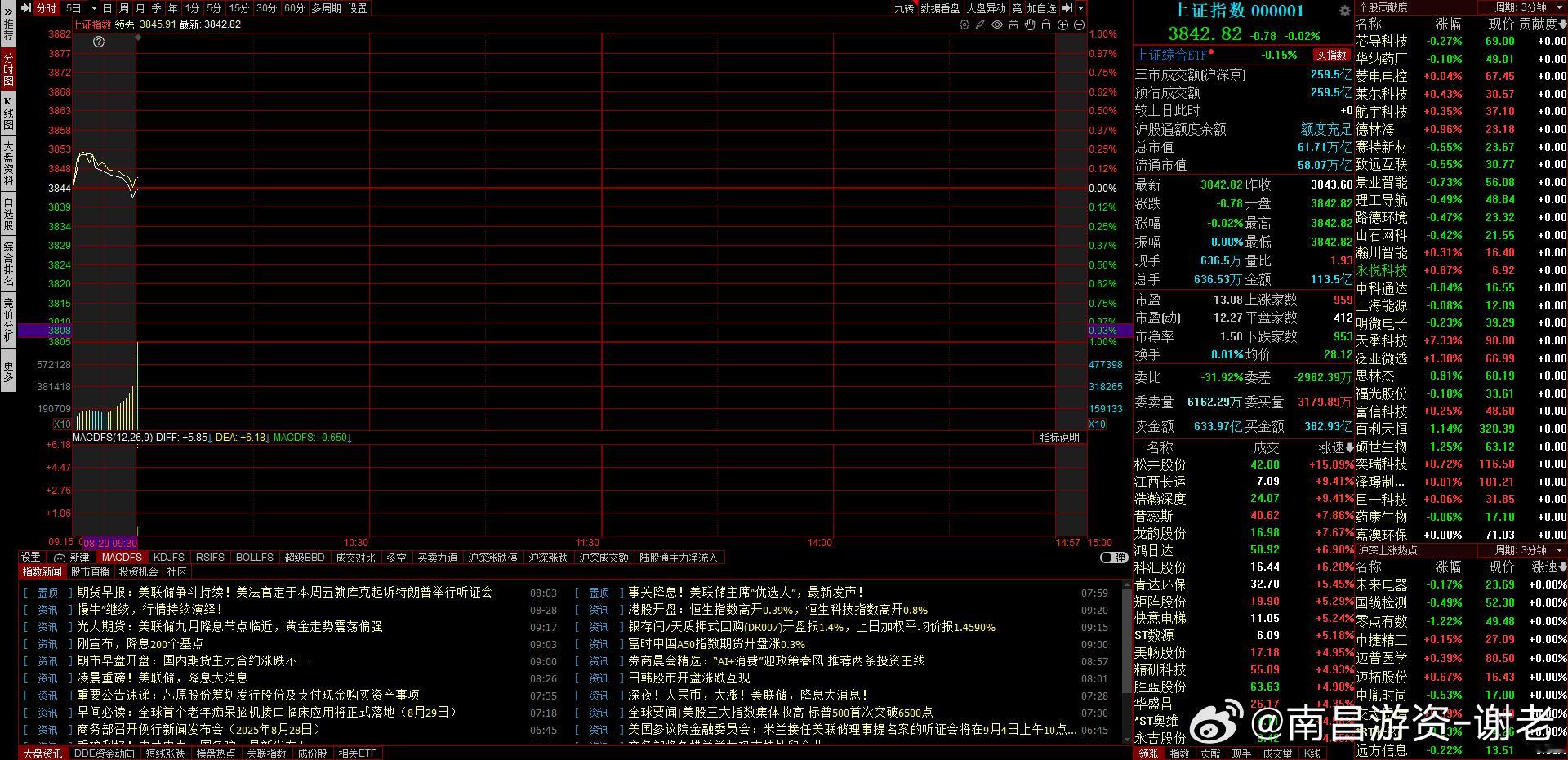Open chart settings gear icon
Viewport: 1568px width, 760px height.
(964, 25)
